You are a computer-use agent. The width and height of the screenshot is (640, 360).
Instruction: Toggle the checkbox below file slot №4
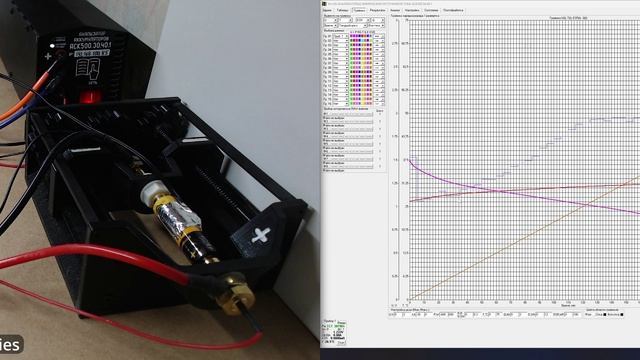324,140
